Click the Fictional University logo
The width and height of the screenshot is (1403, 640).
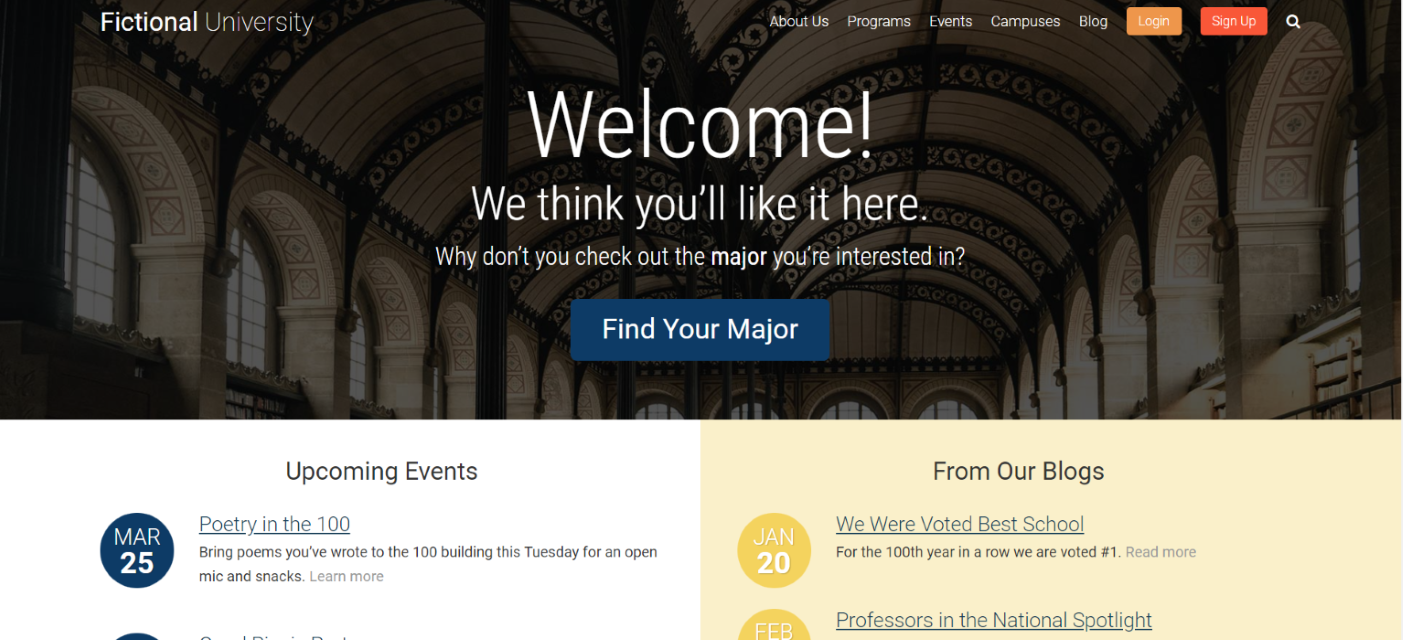(206, 21)
